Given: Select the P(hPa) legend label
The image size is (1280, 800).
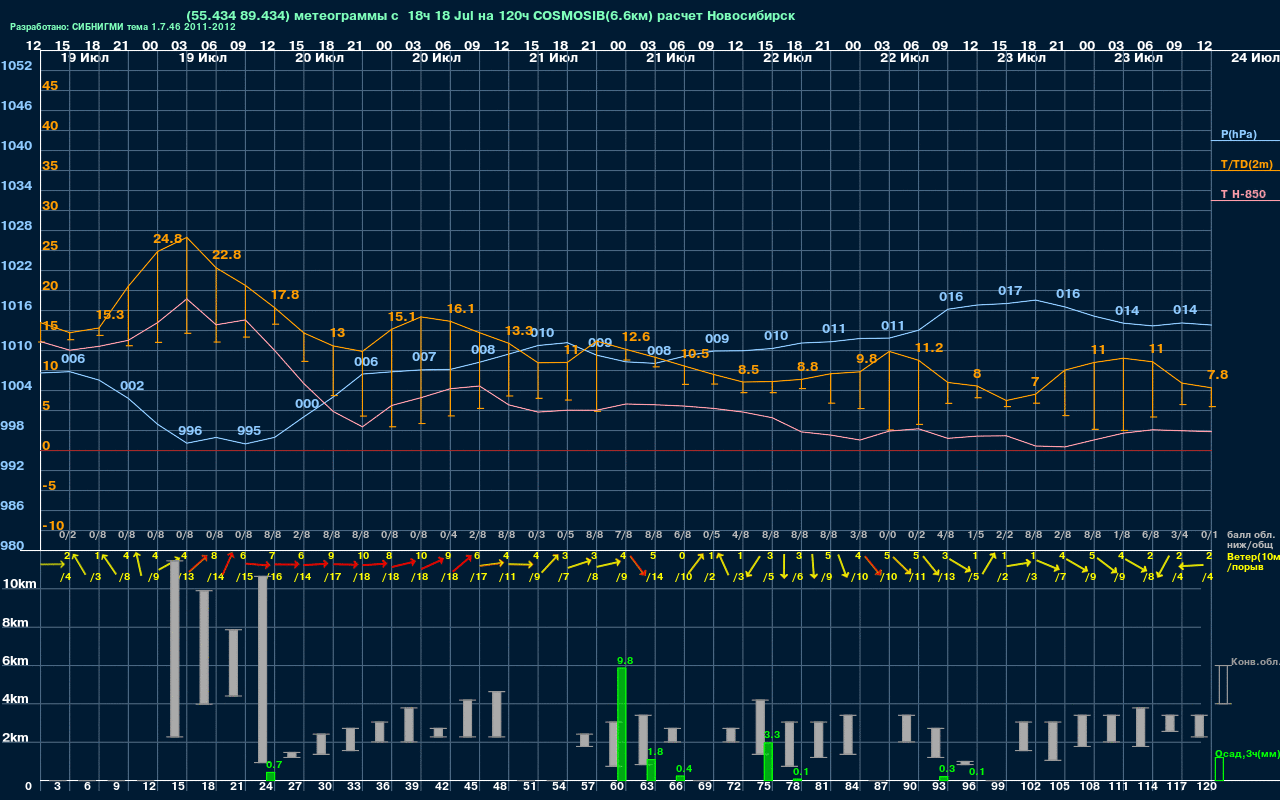Looking at the screenshot, I should click(1238, 134).
